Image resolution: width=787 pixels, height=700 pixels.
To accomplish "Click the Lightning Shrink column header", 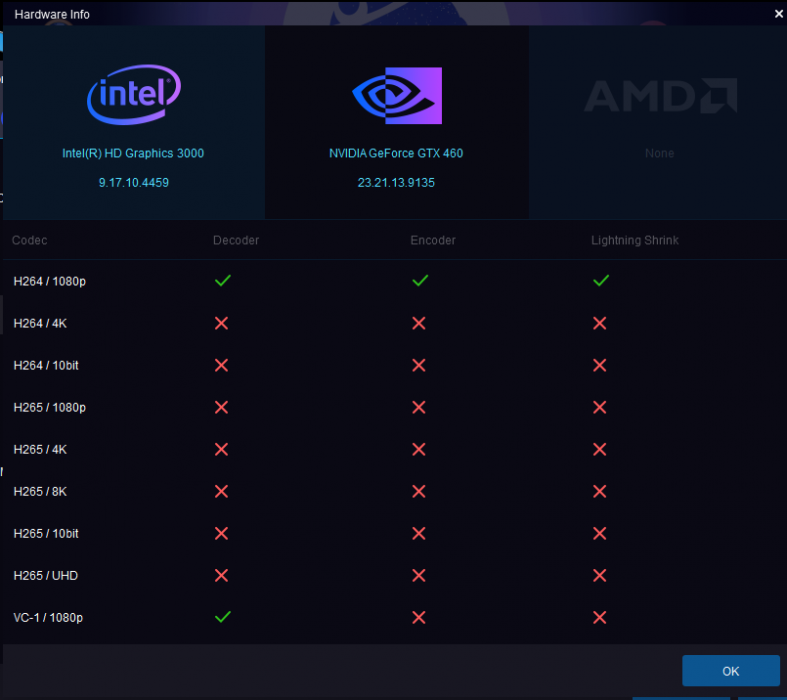I will 635,240.
